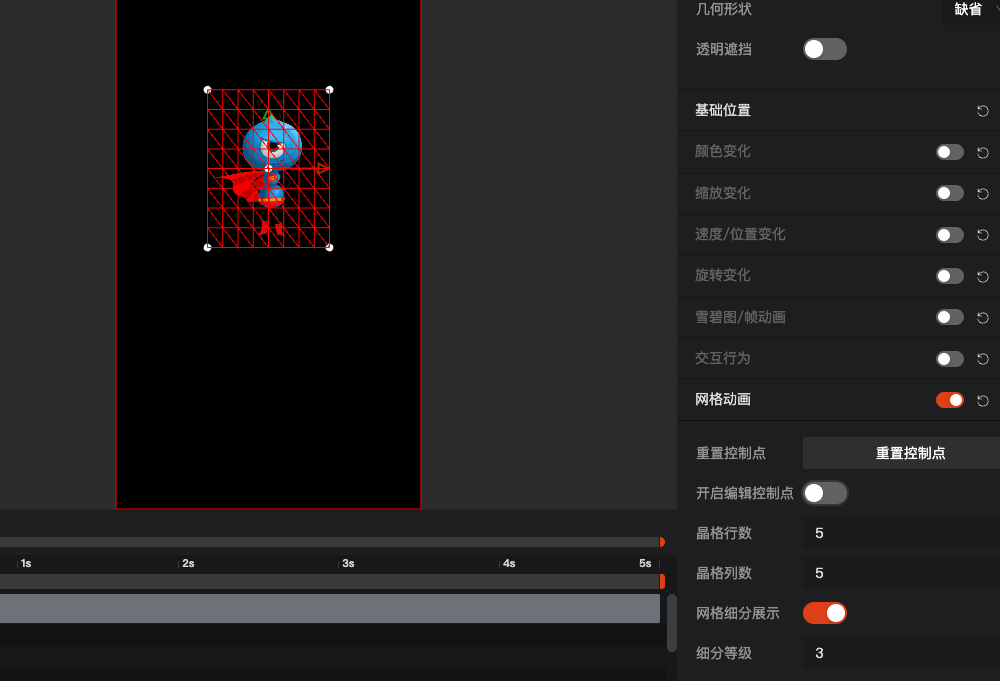Enable the 缩放变化 toggle
The image size is (1000, 681).
[x=950, y=193]
